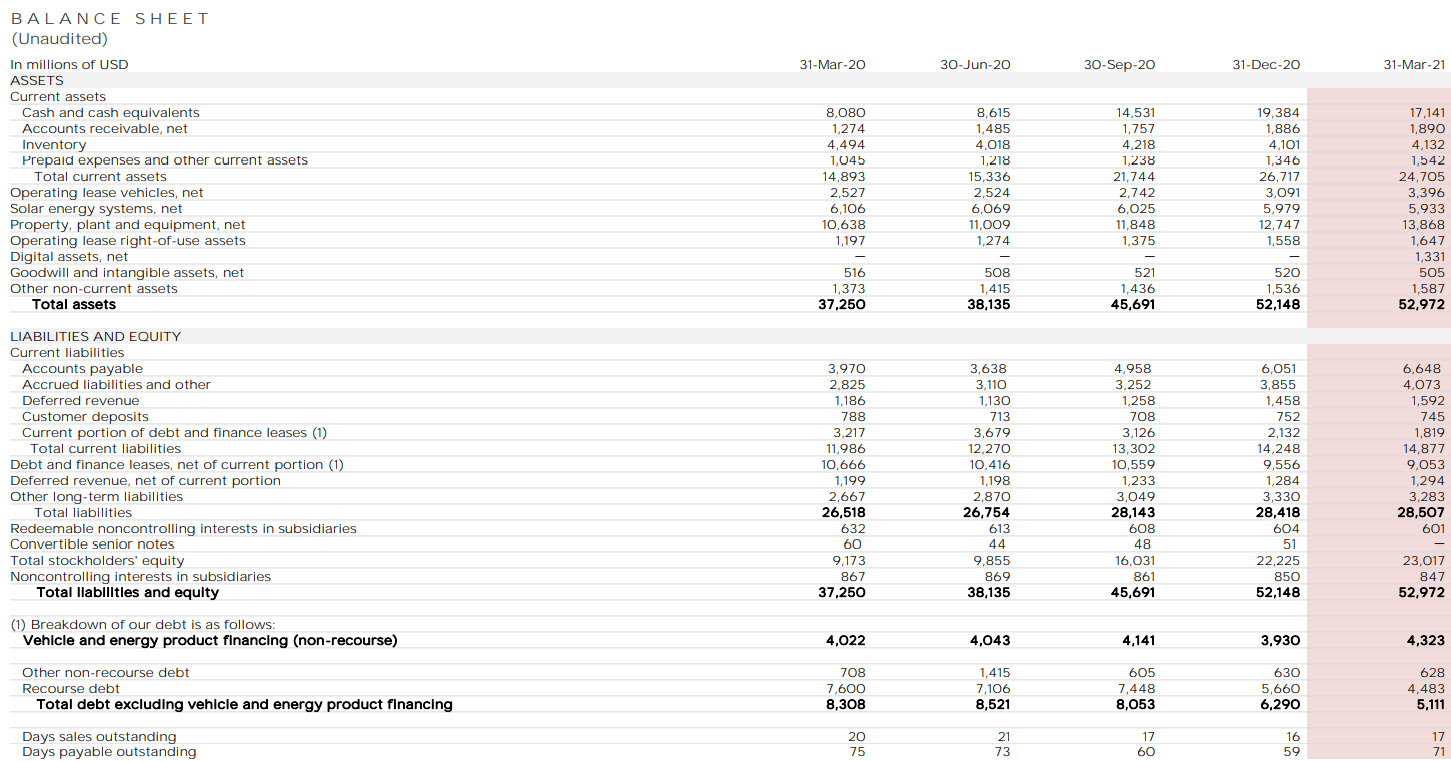Click the 'Cash and cash equivalents' label
Screen dimensions: 1451x762
pos(111,112)
